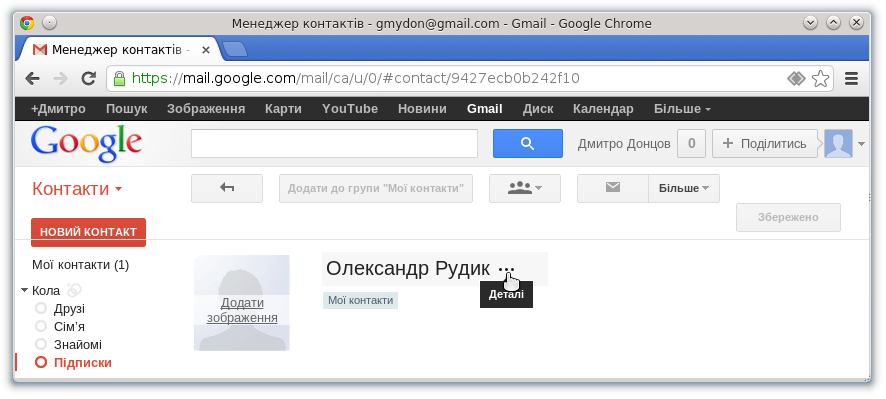Close the Chrome window
Viewport: 886px width, 399px height.
[x=857, y=23]
